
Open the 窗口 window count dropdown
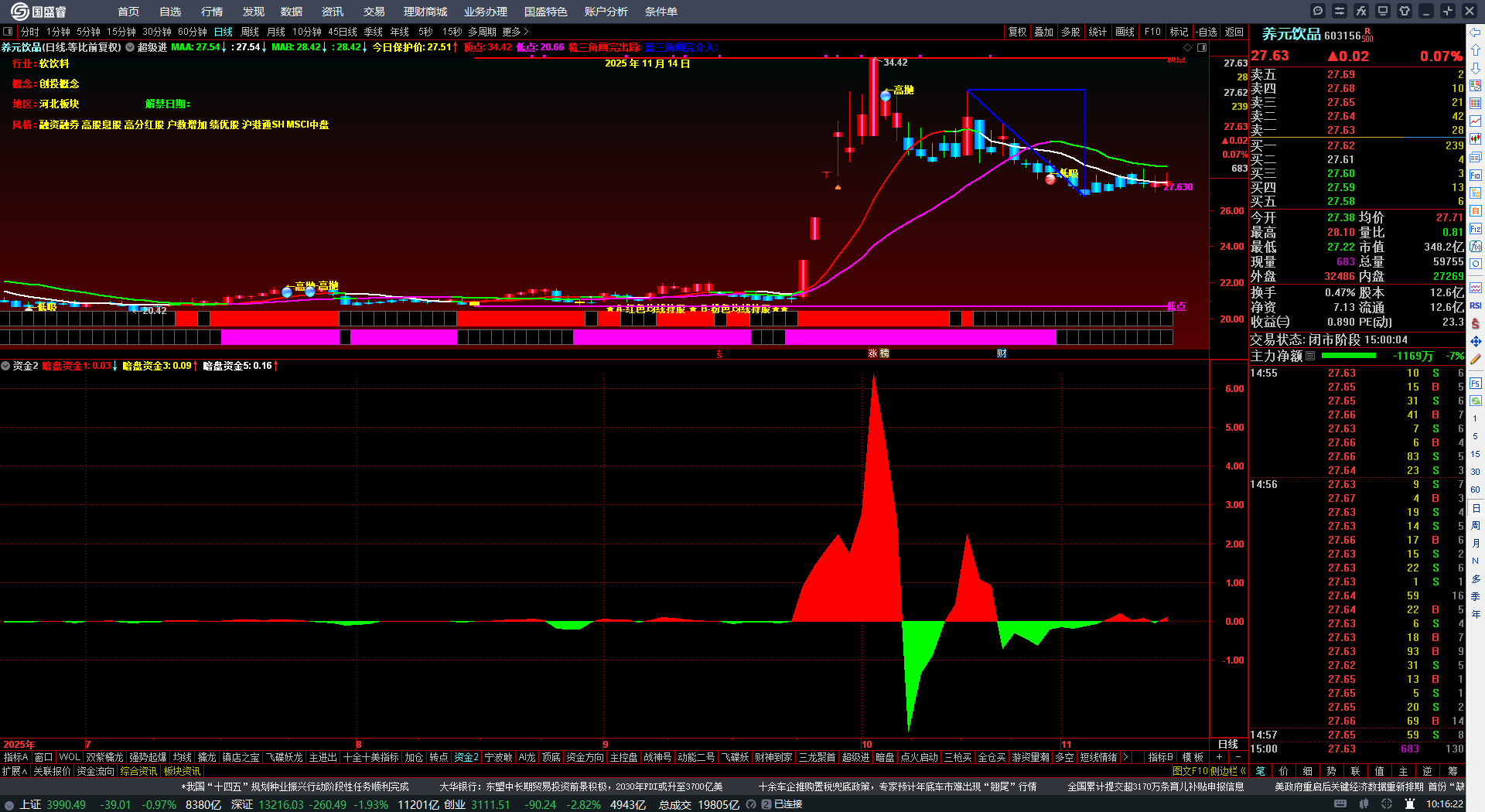(x=43, y=757)
